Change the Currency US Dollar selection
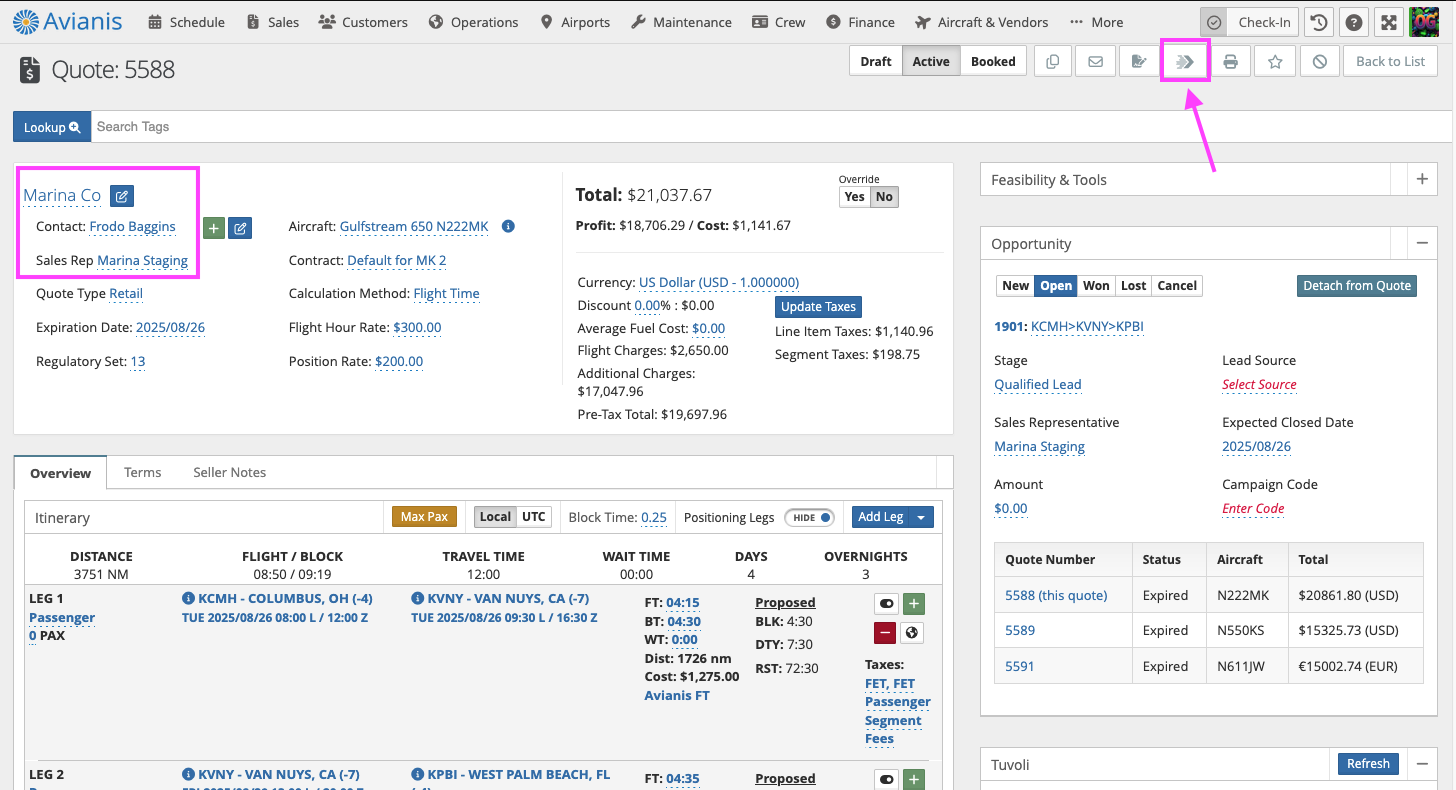 pyautogui.click(x=719, y=283)
